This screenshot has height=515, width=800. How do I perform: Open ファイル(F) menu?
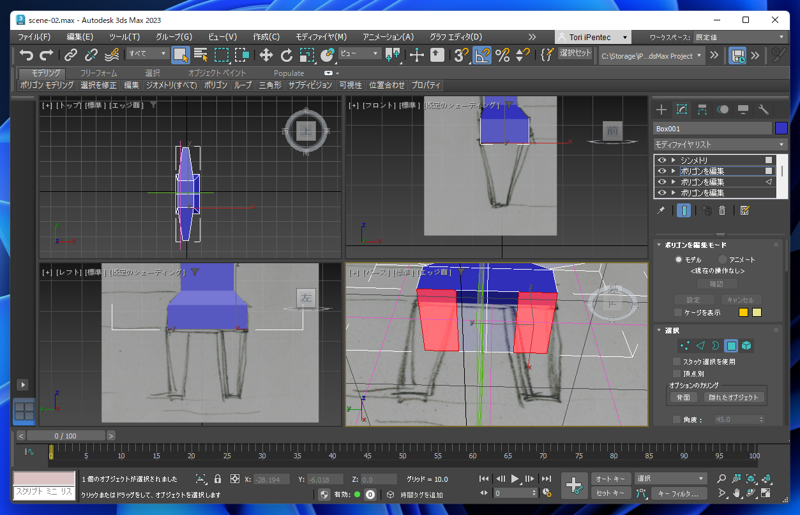(x=34, y=37)
